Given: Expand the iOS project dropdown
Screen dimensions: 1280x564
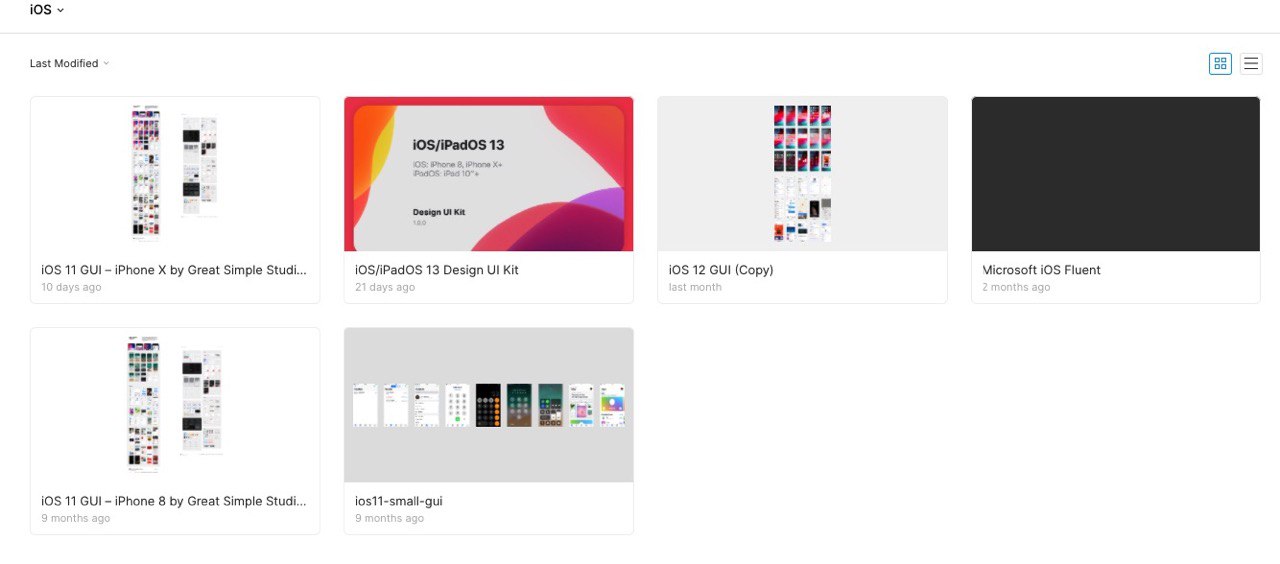Looking at the screenshot, I should pos(47,10).
